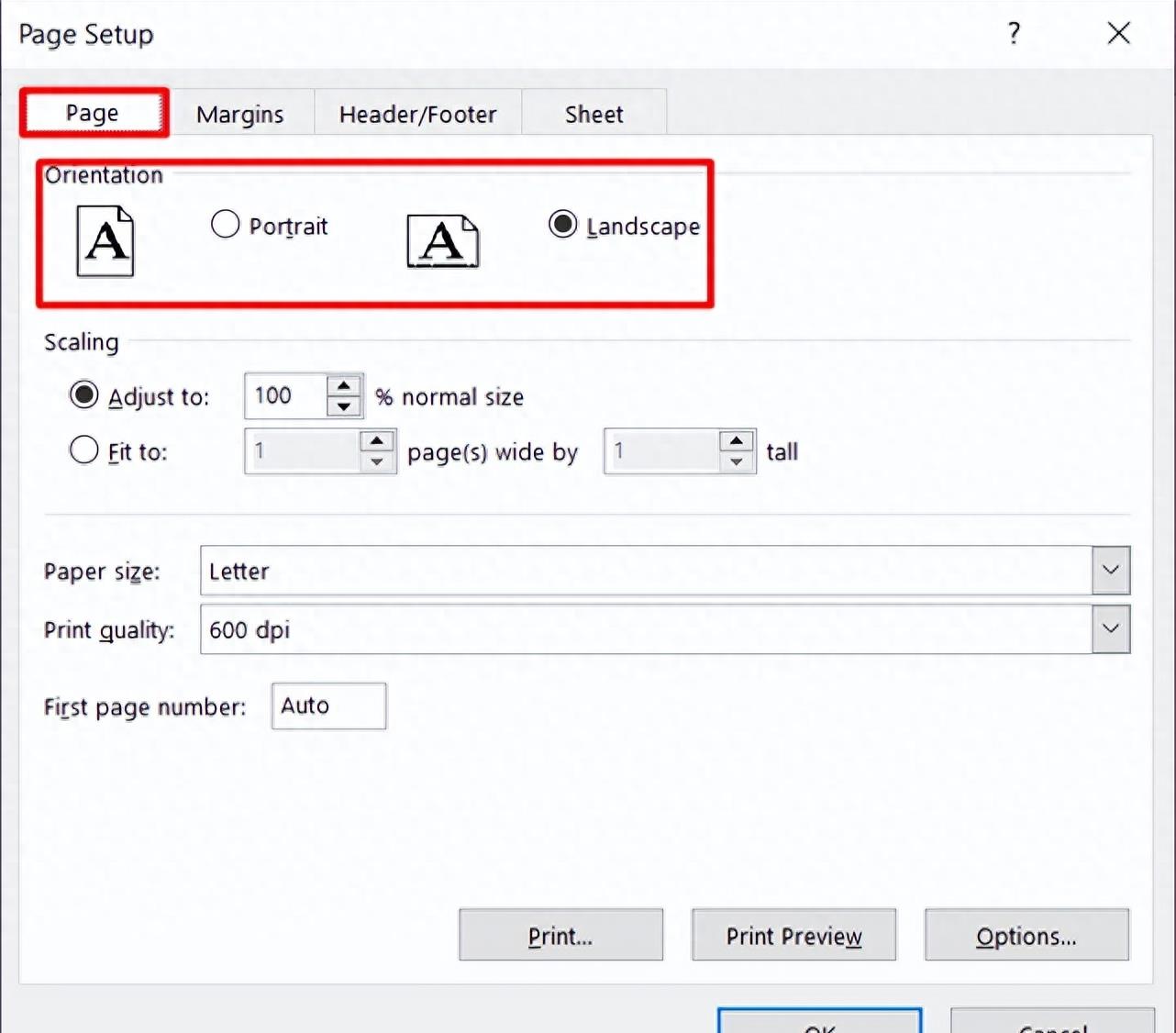Switch to the Page tab
1176x1033 pixels.
[x=93, y=113]
